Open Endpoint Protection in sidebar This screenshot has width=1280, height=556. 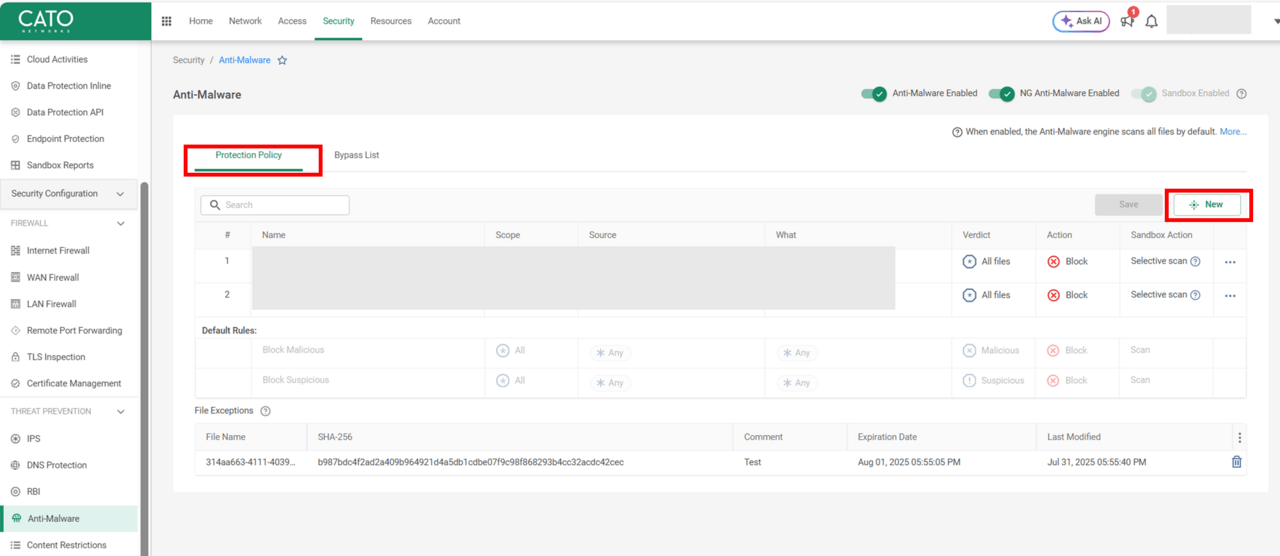click(65, 139)
